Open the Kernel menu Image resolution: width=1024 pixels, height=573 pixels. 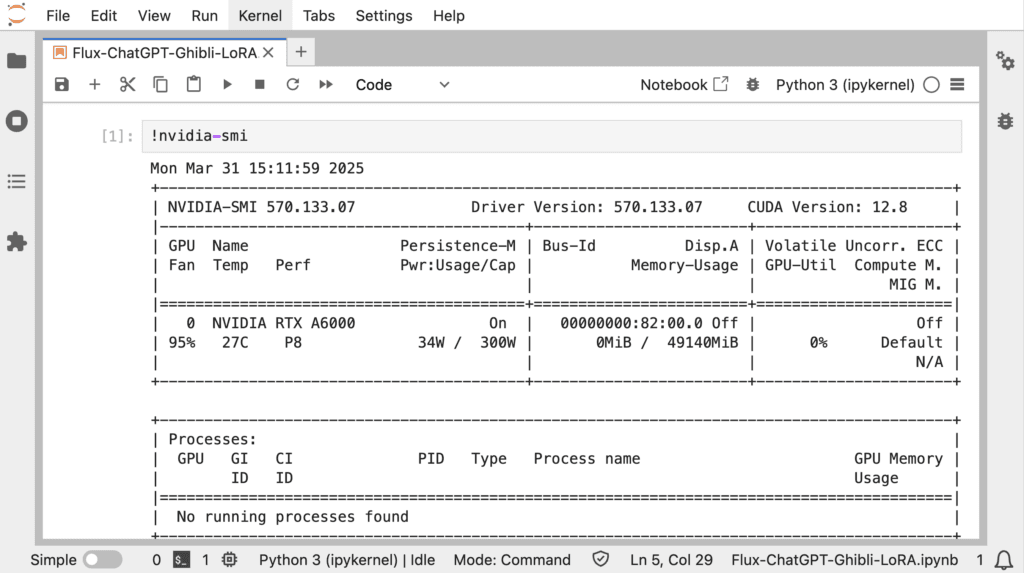coord(260,16)
